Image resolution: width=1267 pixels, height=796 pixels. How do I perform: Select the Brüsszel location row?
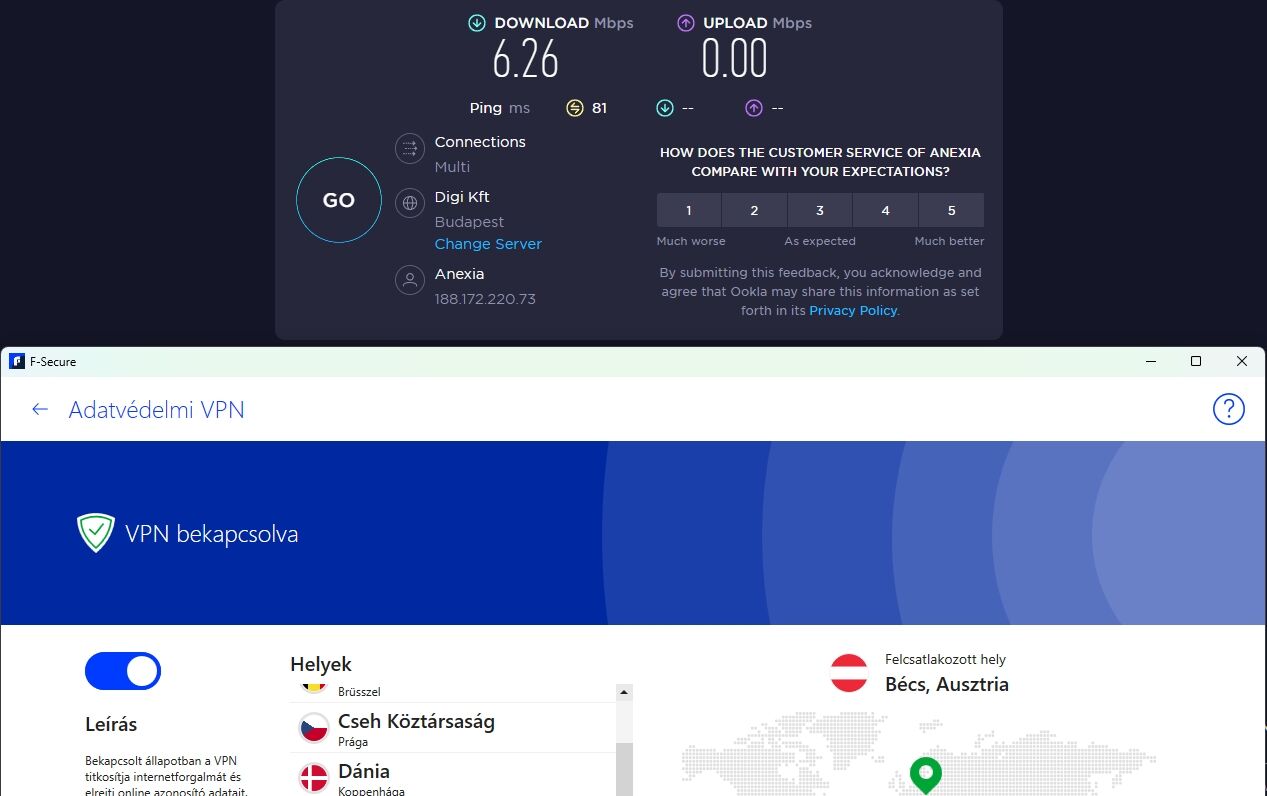coord(452,692)
